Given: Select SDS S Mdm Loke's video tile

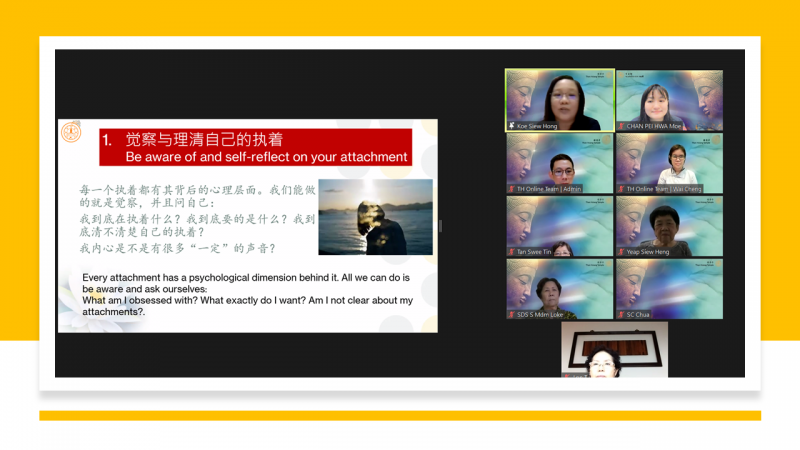Looking at the screenshot, I should [x=559, y=287].
